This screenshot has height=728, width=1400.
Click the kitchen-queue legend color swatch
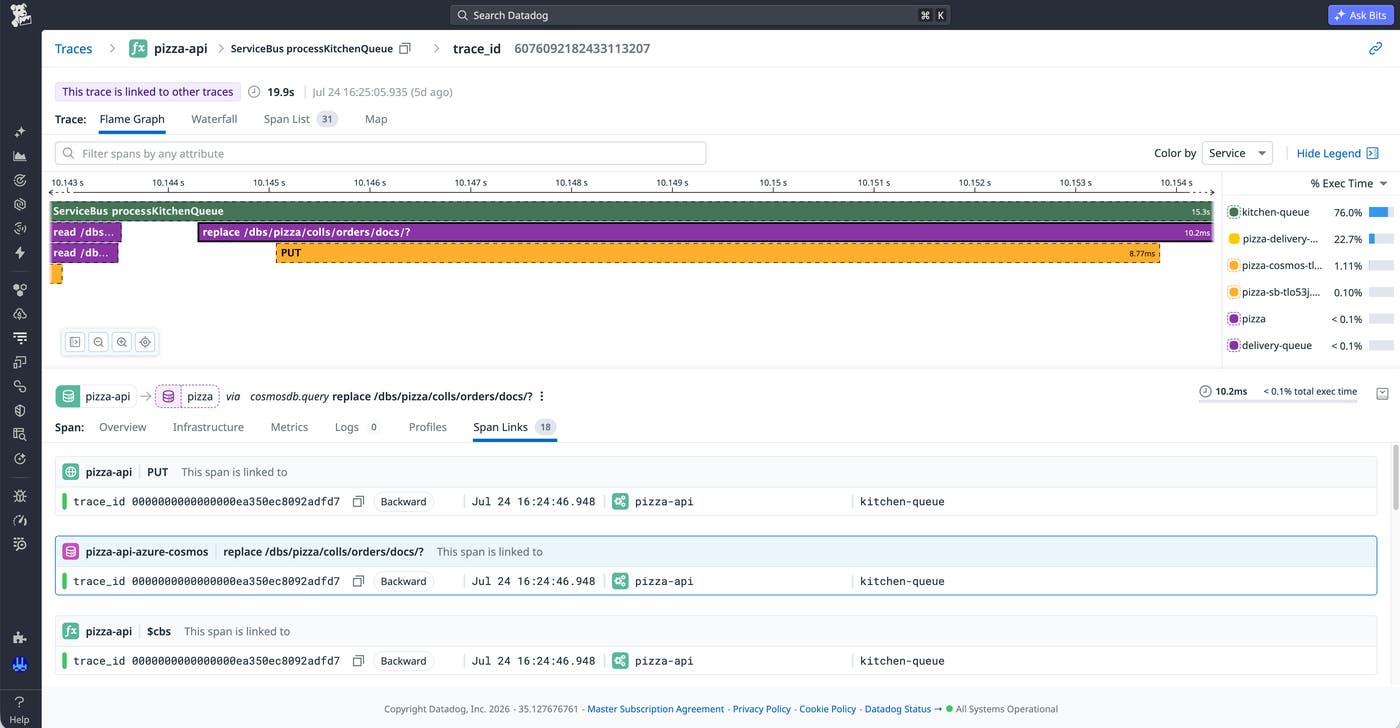pos(1234,212)
